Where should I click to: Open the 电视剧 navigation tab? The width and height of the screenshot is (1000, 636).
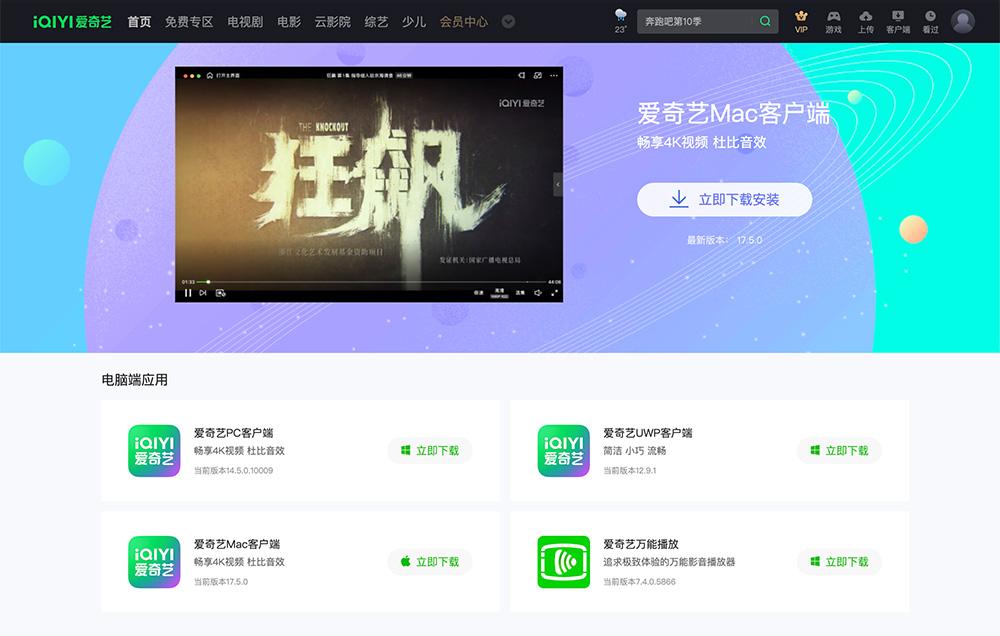click(245, 22)
